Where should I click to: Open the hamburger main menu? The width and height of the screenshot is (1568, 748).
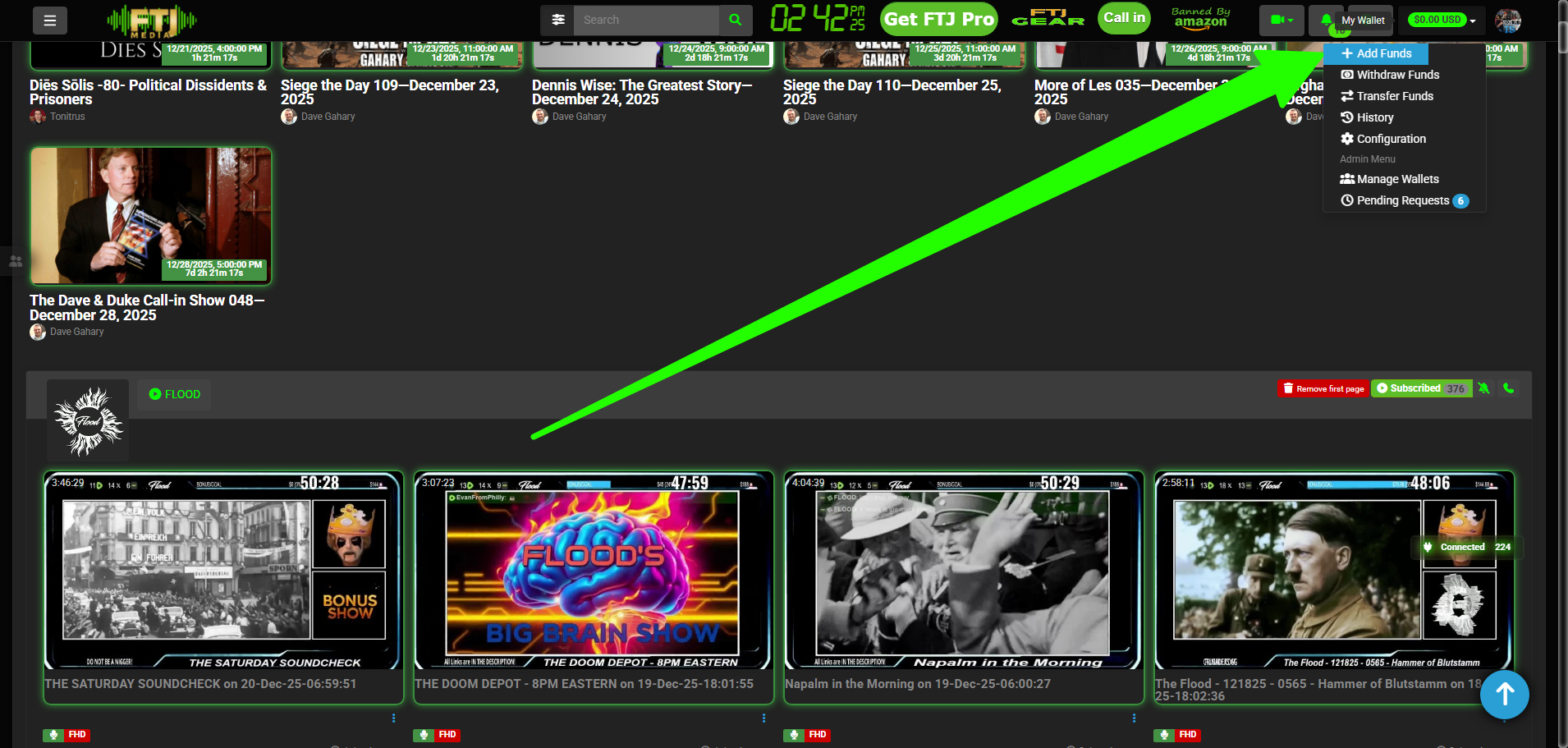[x=50, y=21]
